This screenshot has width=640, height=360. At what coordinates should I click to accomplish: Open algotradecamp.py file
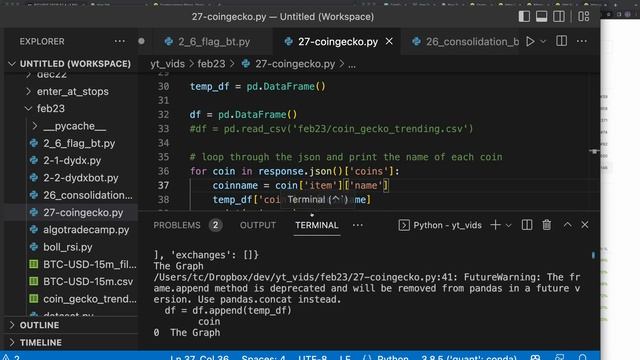pos(86,230)
